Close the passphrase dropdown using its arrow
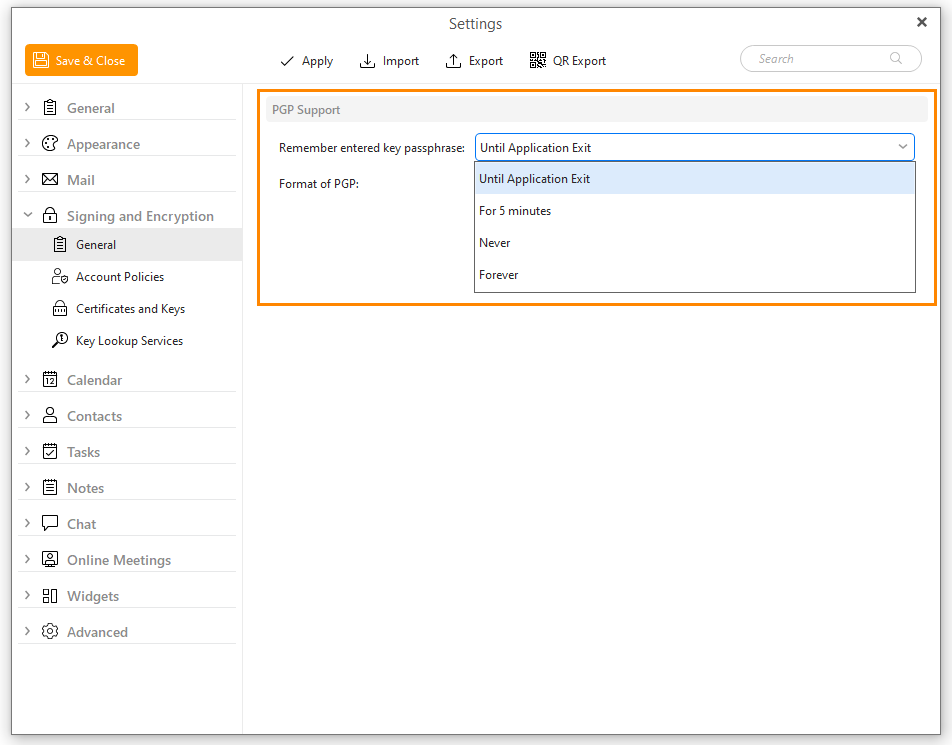 click(x=903, y=147)
